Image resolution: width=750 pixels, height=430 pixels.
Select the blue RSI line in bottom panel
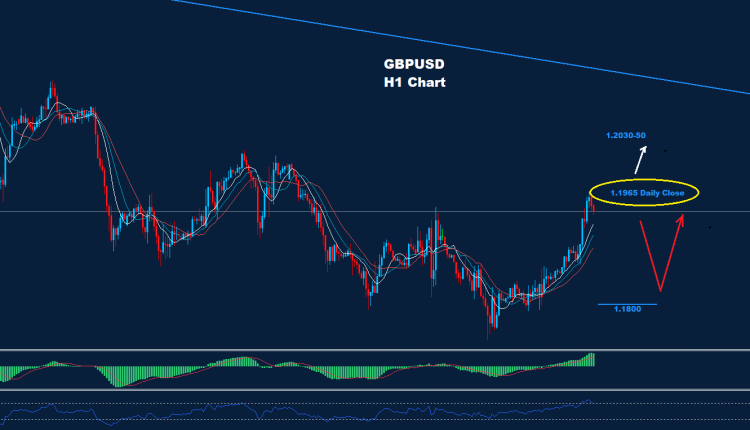pos(300,410)
